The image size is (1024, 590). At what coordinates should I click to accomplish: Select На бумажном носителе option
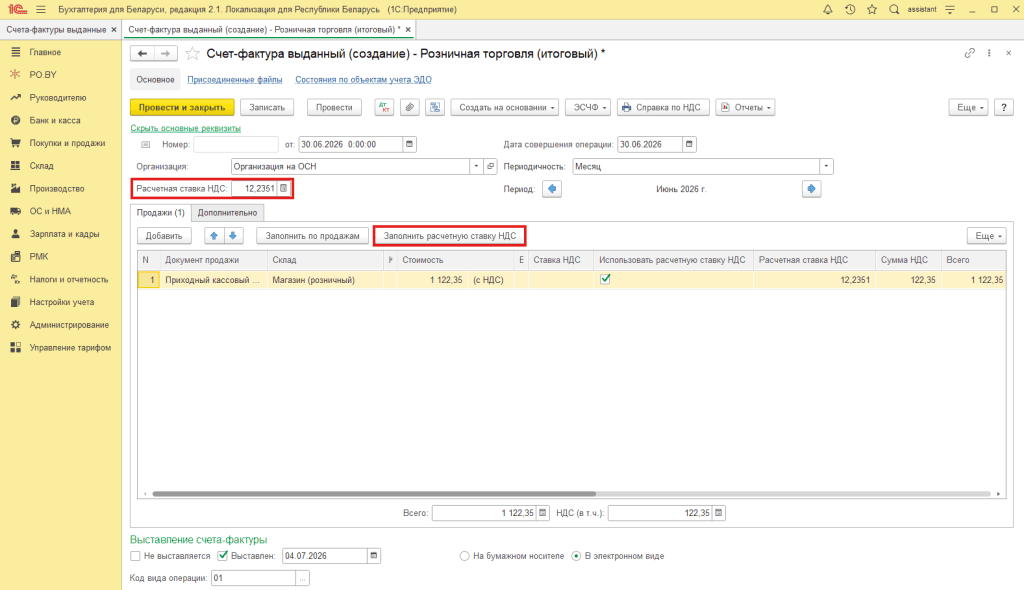point(464,556)
